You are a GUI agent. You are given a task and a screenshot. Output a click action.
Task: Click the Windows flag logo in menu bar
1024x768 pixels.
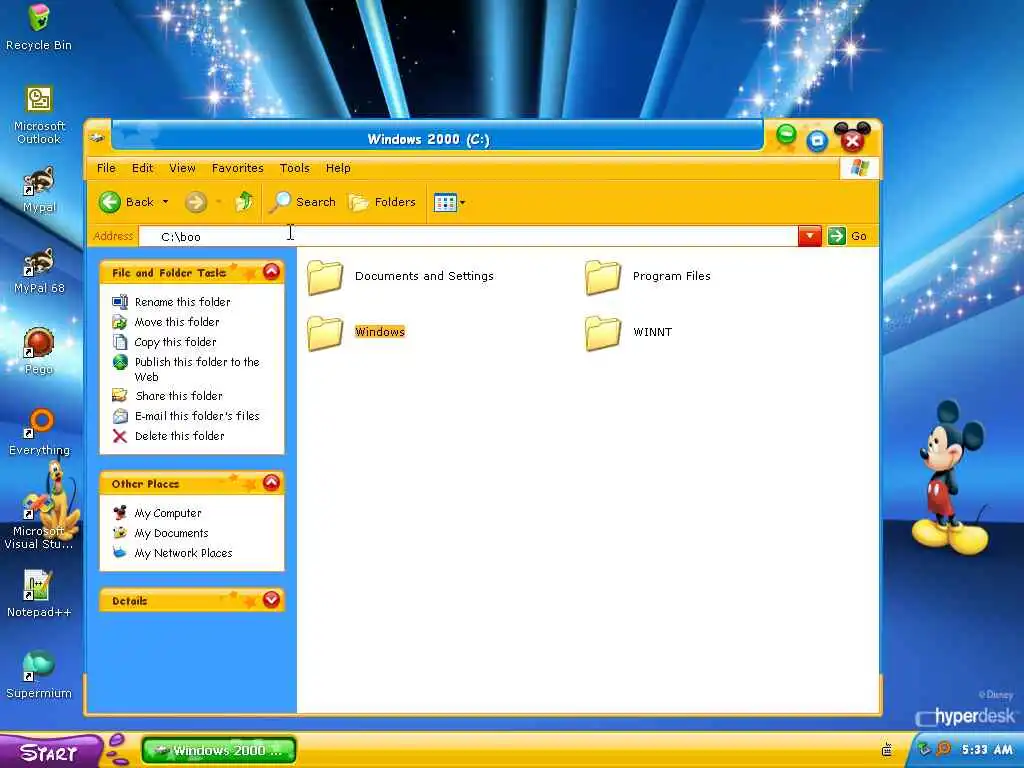pos(859,168)
